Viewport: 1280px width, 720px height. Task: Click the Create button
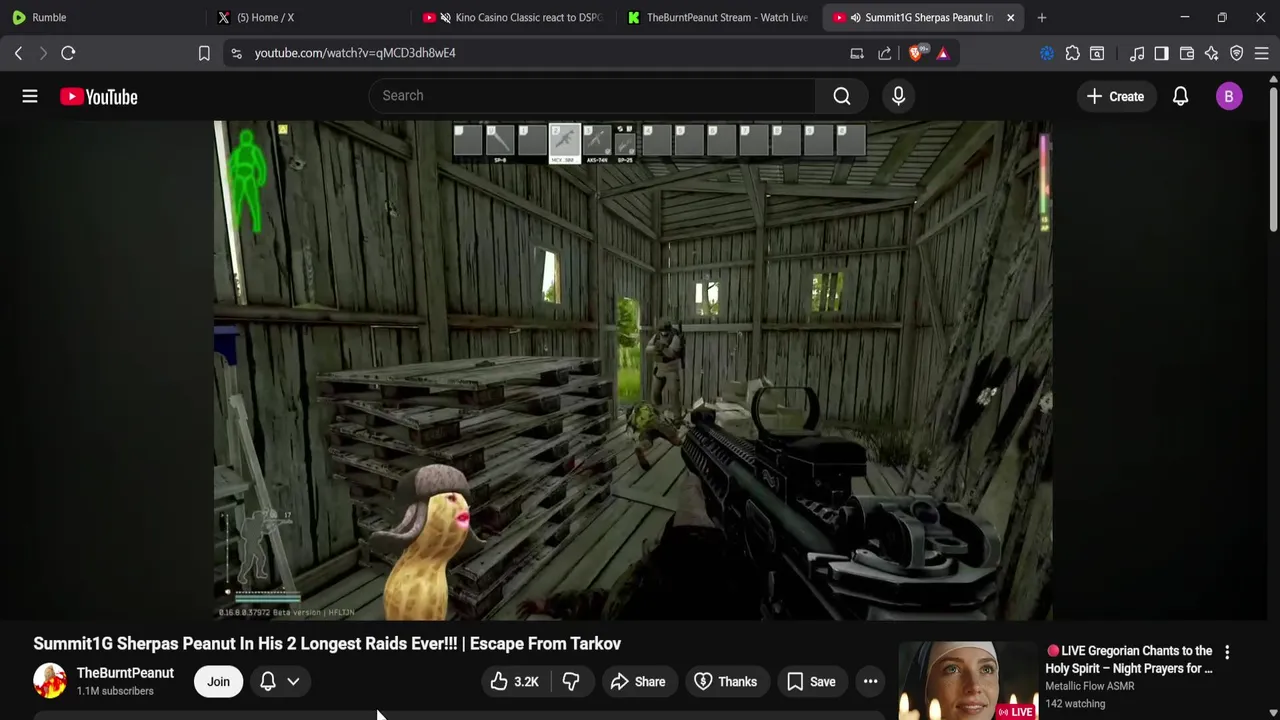tap(1115, 96)
